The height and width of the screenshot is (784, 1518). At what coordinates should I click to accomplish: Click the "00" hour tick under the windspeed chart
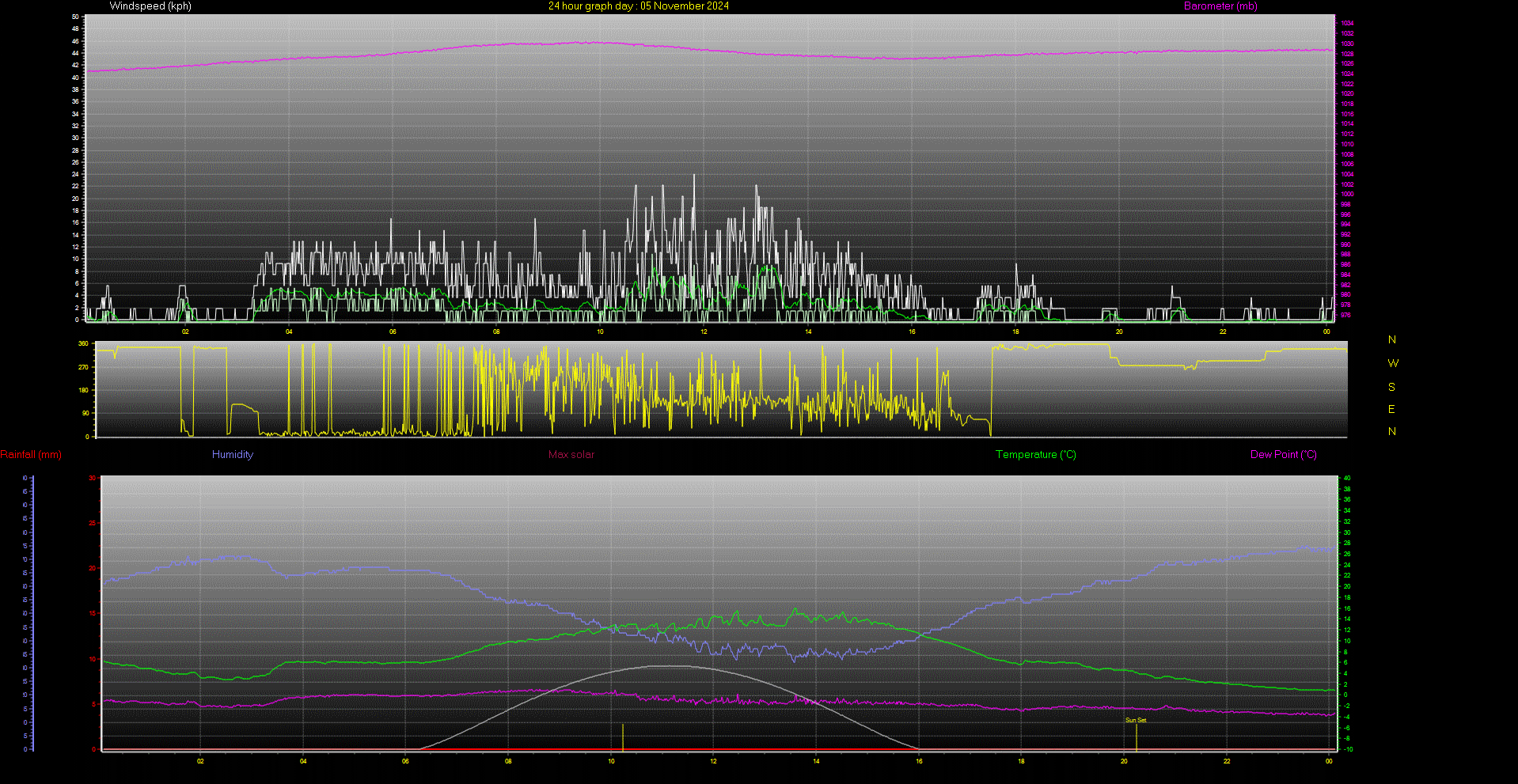[1326, 332]
